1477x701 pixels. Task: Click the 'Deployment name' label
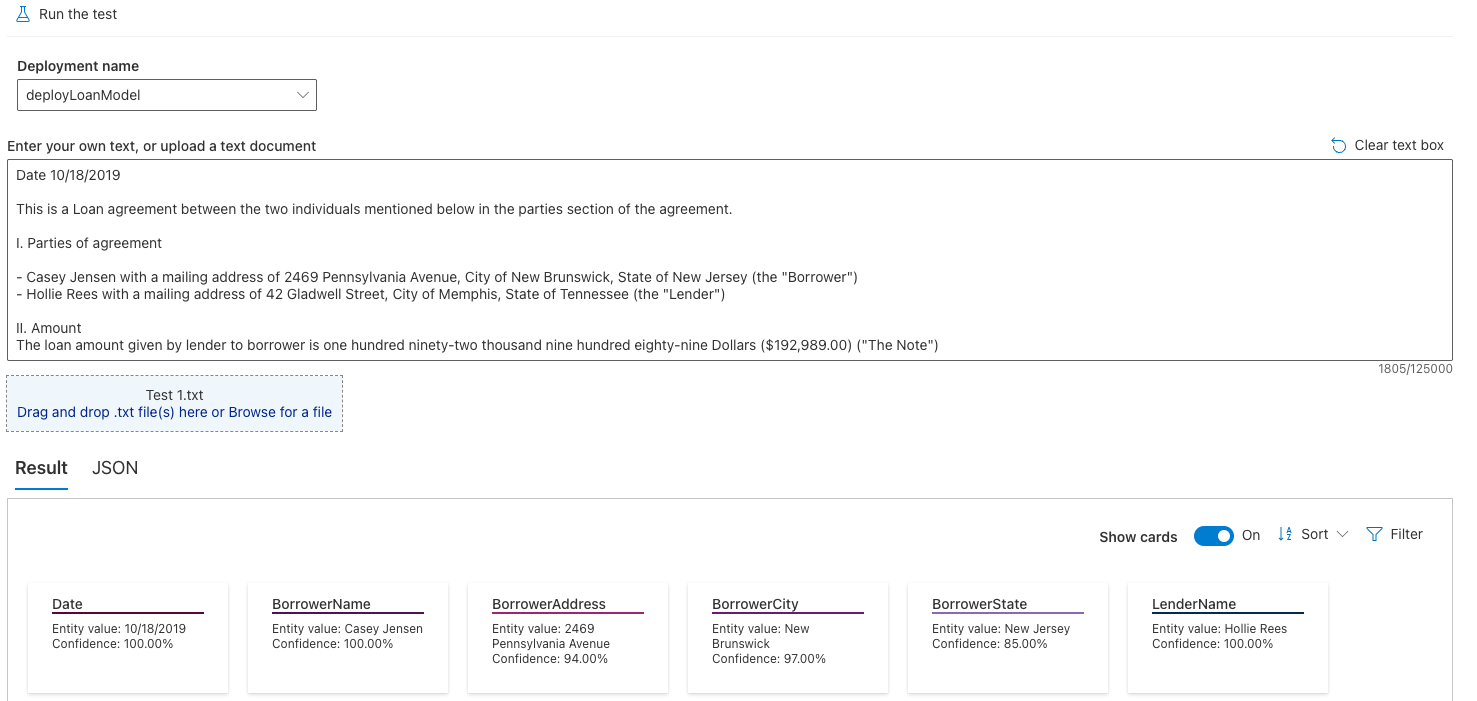pyautogui.click(x=78, y=66)
